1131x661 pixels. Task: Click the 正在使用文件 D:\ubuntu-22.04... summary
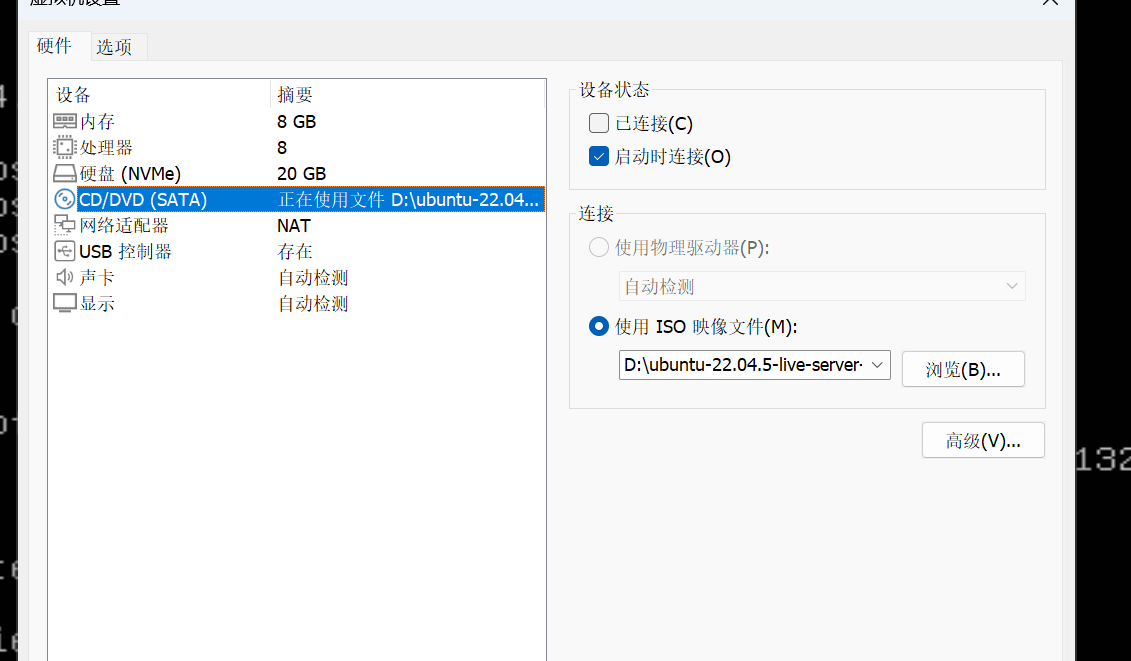tap(408, 199)
